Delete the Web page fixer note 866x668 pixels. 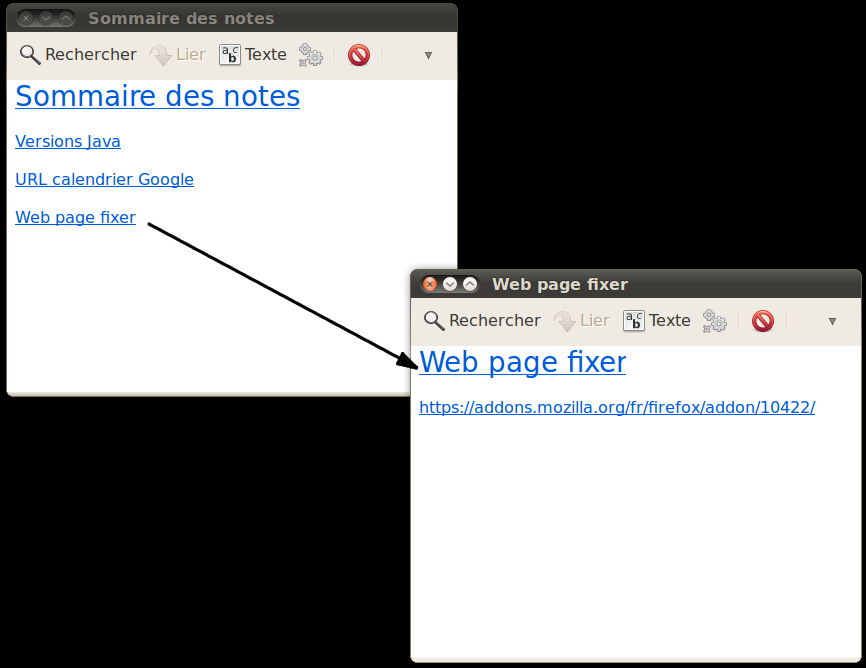point(763,321)
